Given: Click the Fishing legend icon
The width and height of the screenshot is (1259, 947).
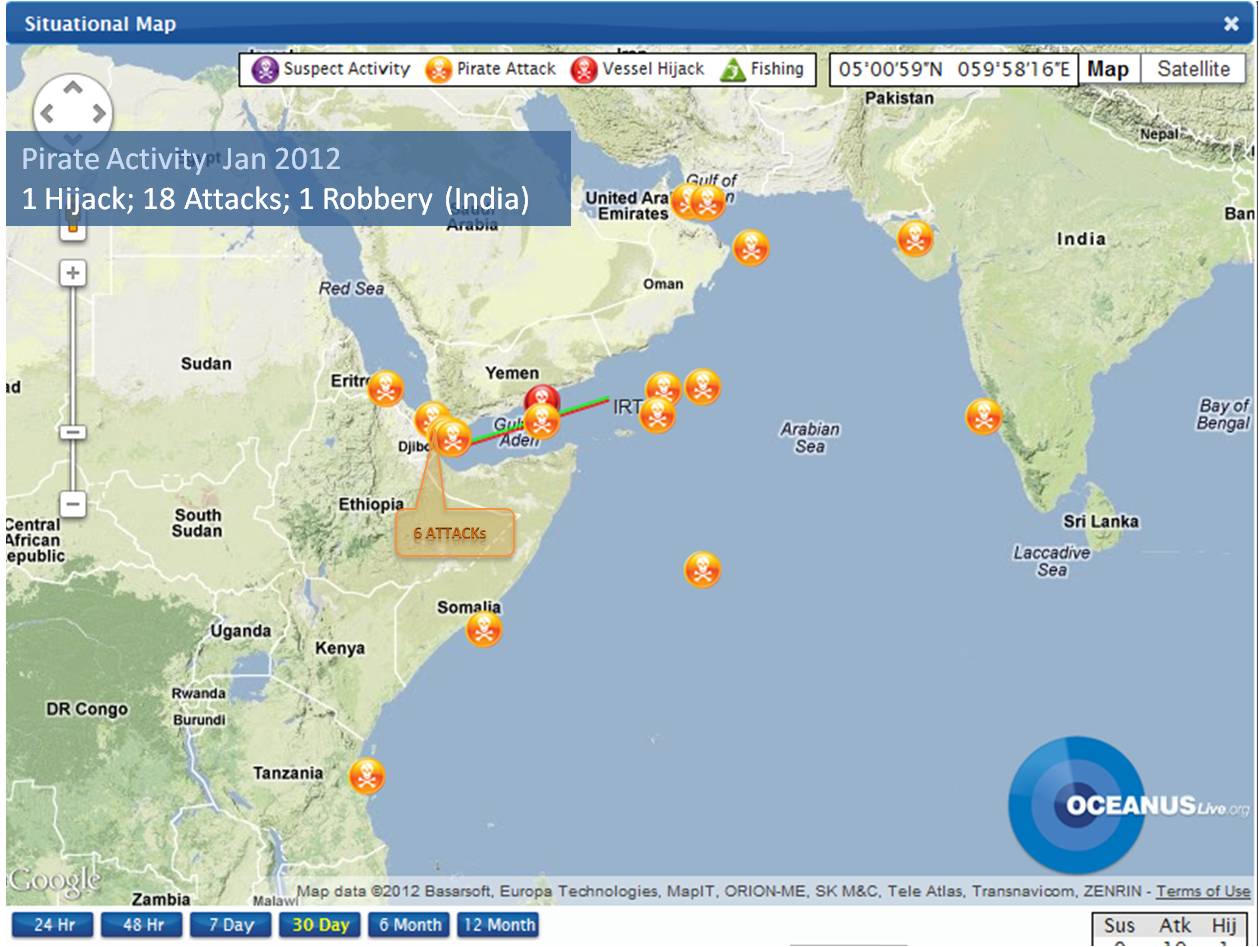Looking at the screenshot, I should click(733, 70).
